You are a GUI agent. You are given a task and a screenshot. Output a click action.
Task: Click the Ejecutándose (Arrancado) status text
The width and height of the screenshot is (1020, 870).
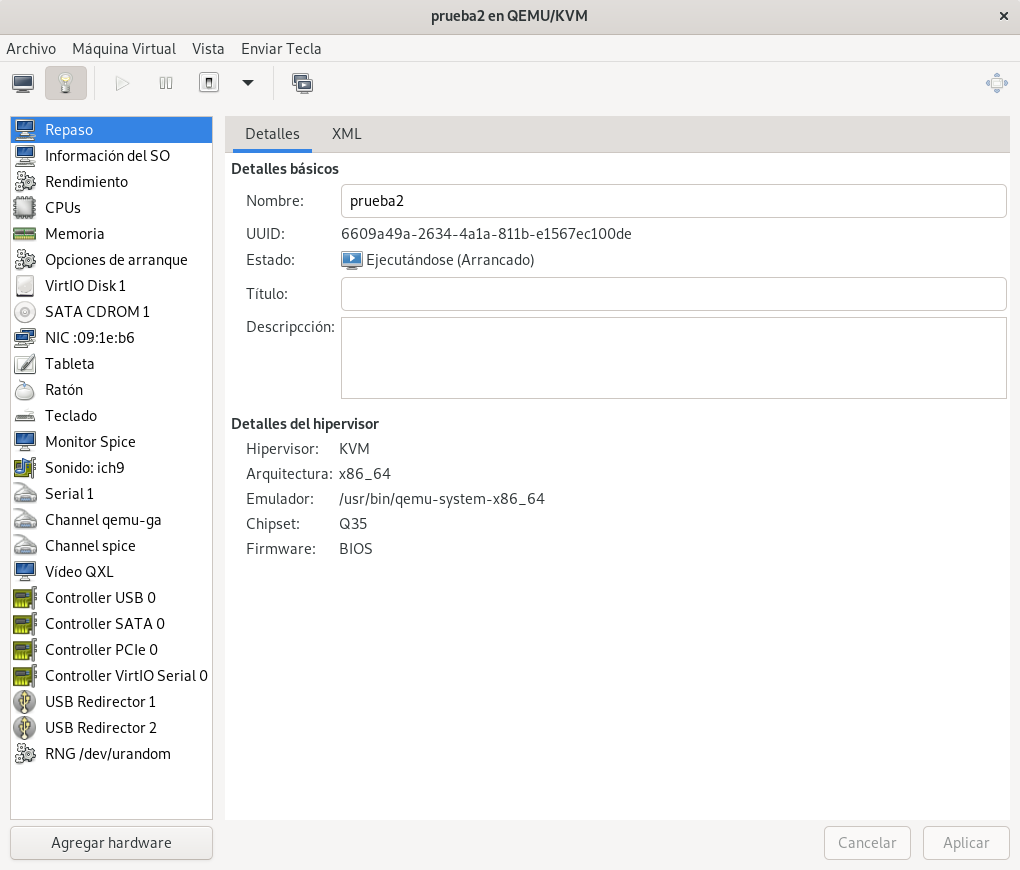(450, 260)
